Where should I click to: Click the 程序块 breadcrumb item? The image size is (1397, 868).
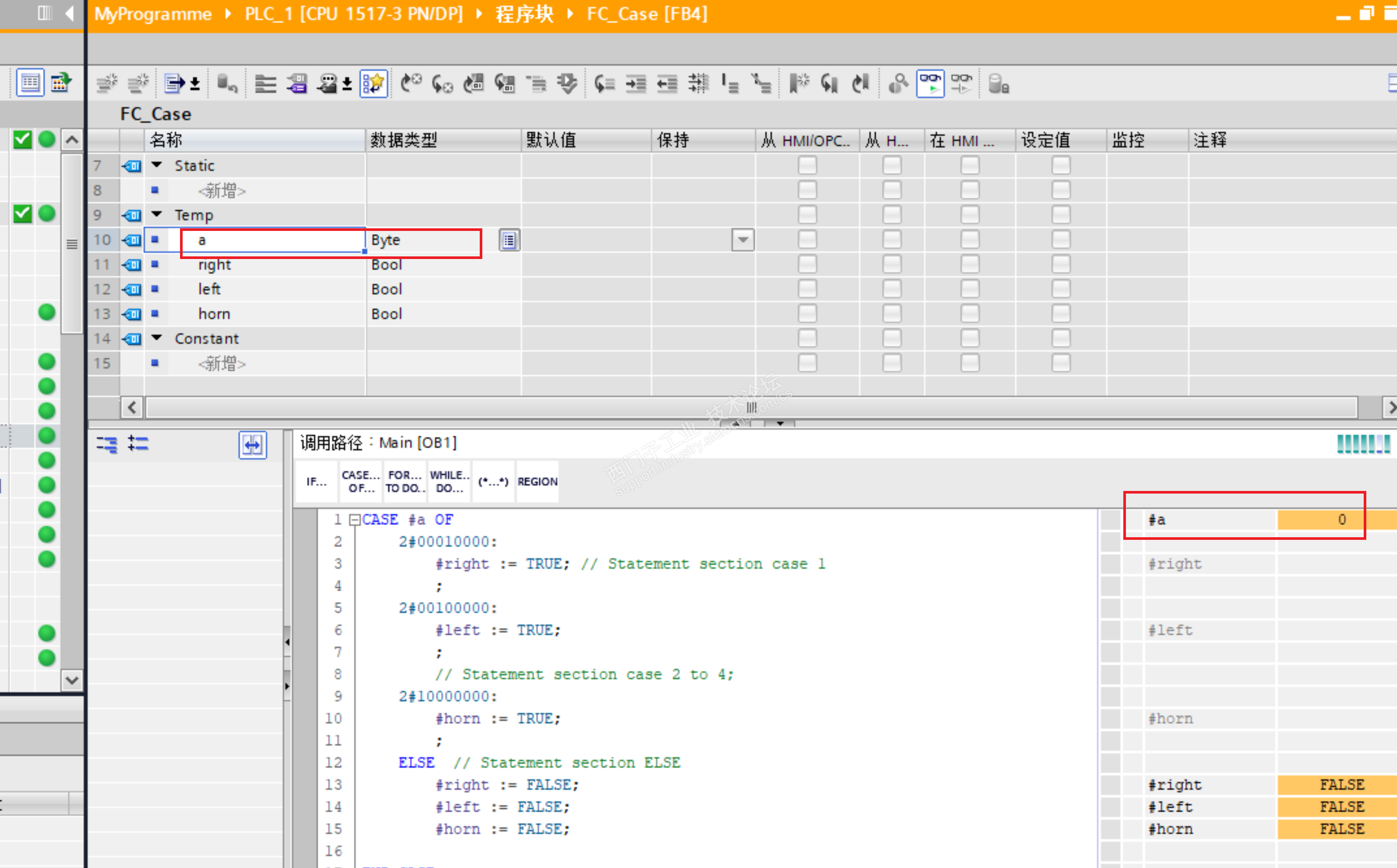pos(523,14)
